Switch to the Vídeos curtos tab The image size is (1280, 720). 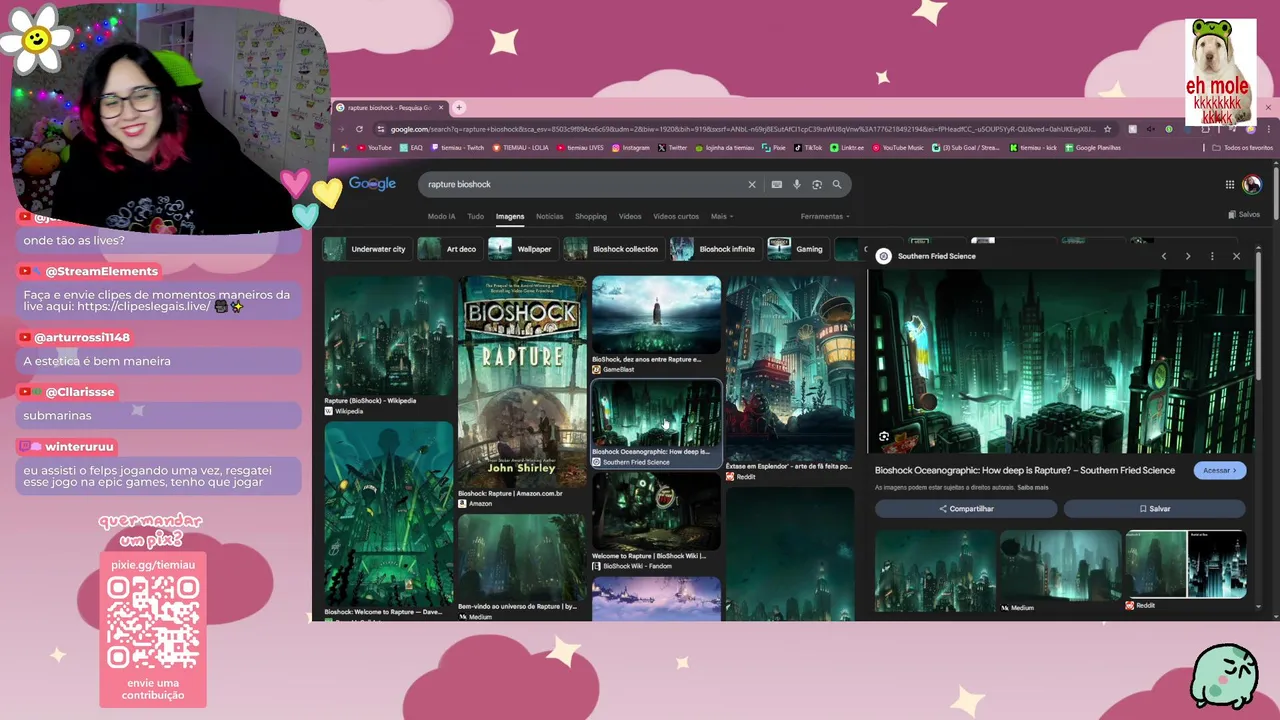tap(676, 216)
